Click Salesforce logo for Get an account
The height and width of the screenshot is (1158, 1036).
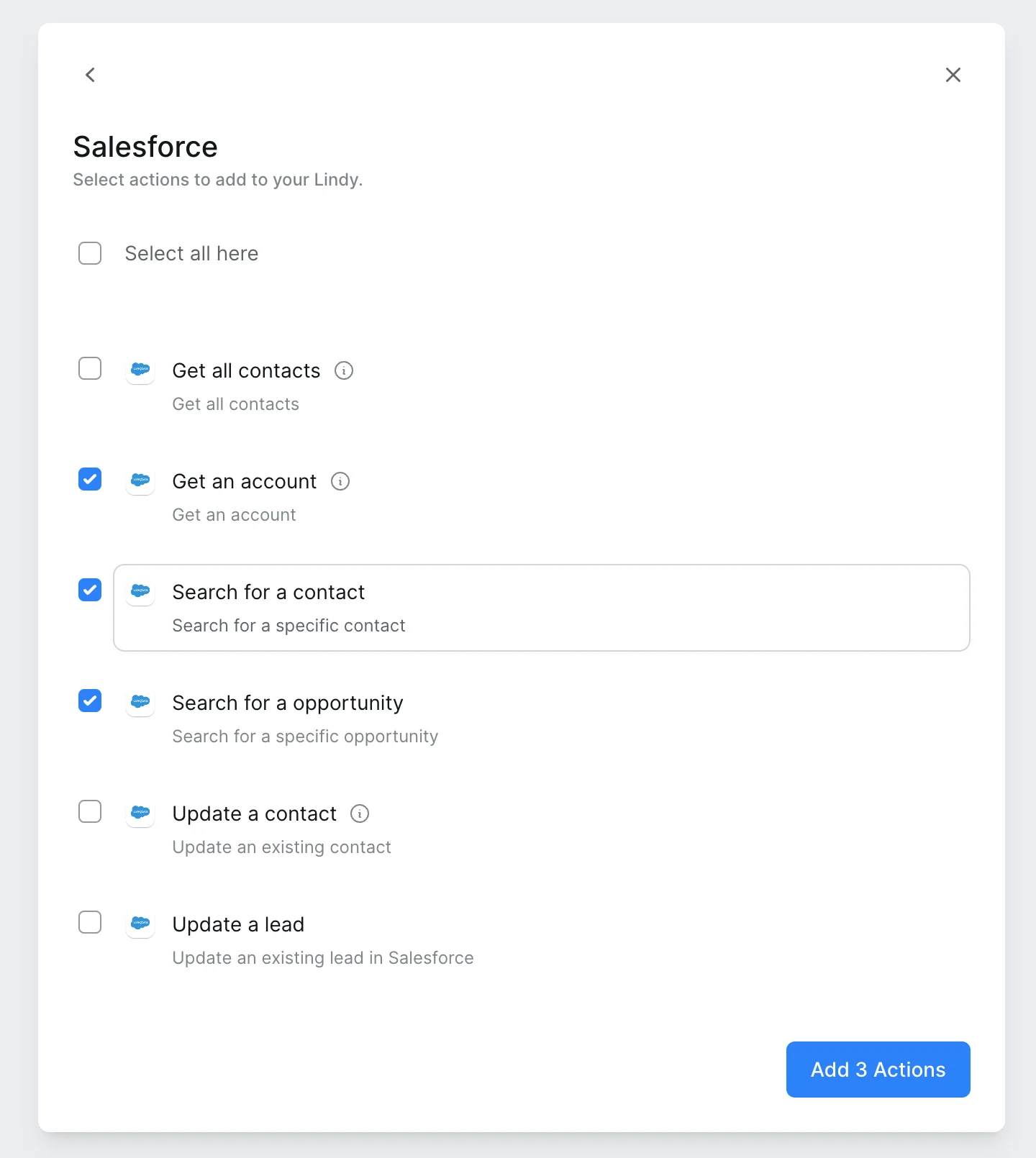140,480
